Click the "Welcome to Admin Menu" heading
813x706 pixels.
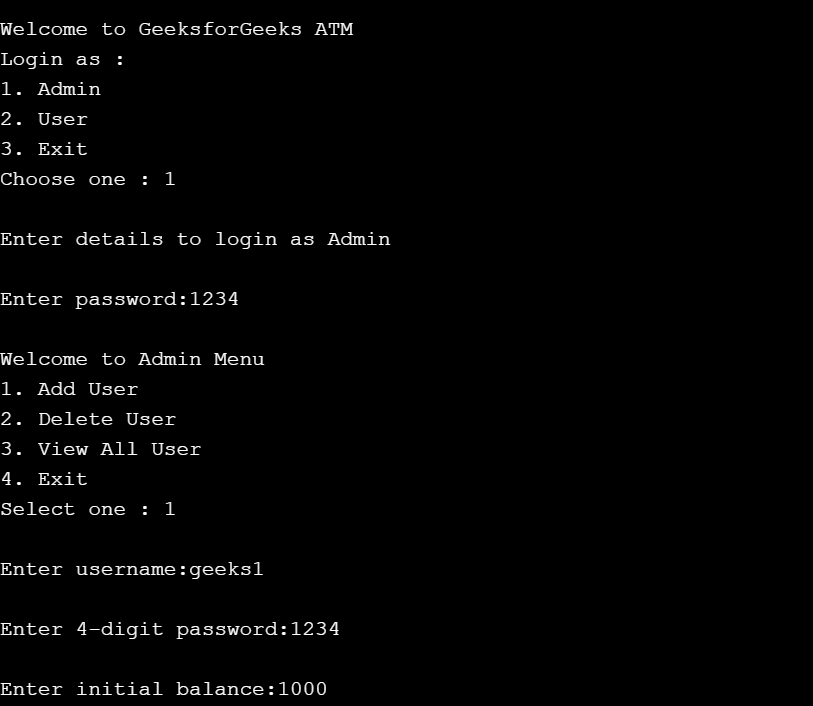pyautogui.click(x=132, y=359)
